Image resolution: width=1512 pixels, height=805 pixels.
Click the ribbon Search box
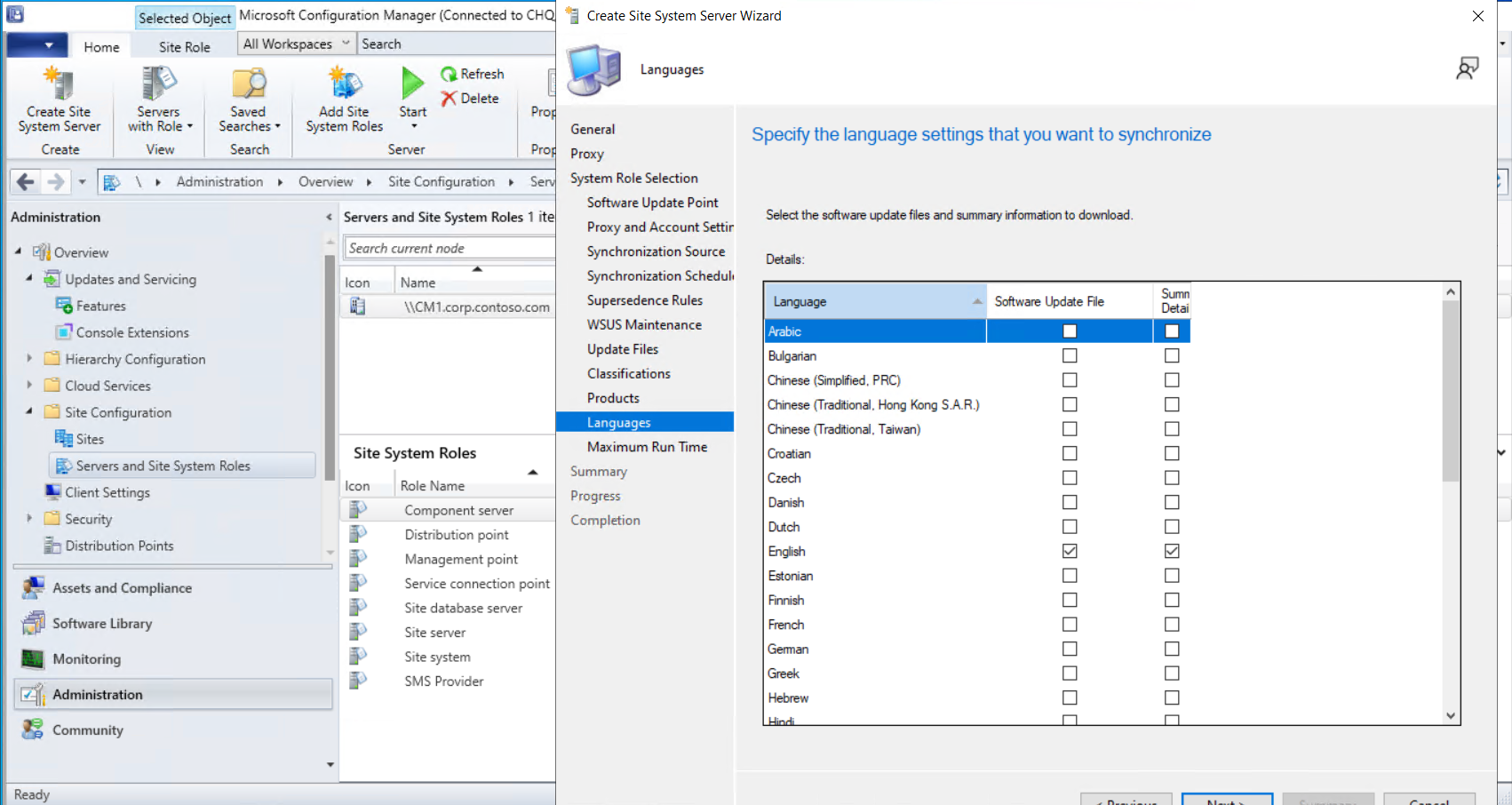pyautogui.click(x=457, y=44)
